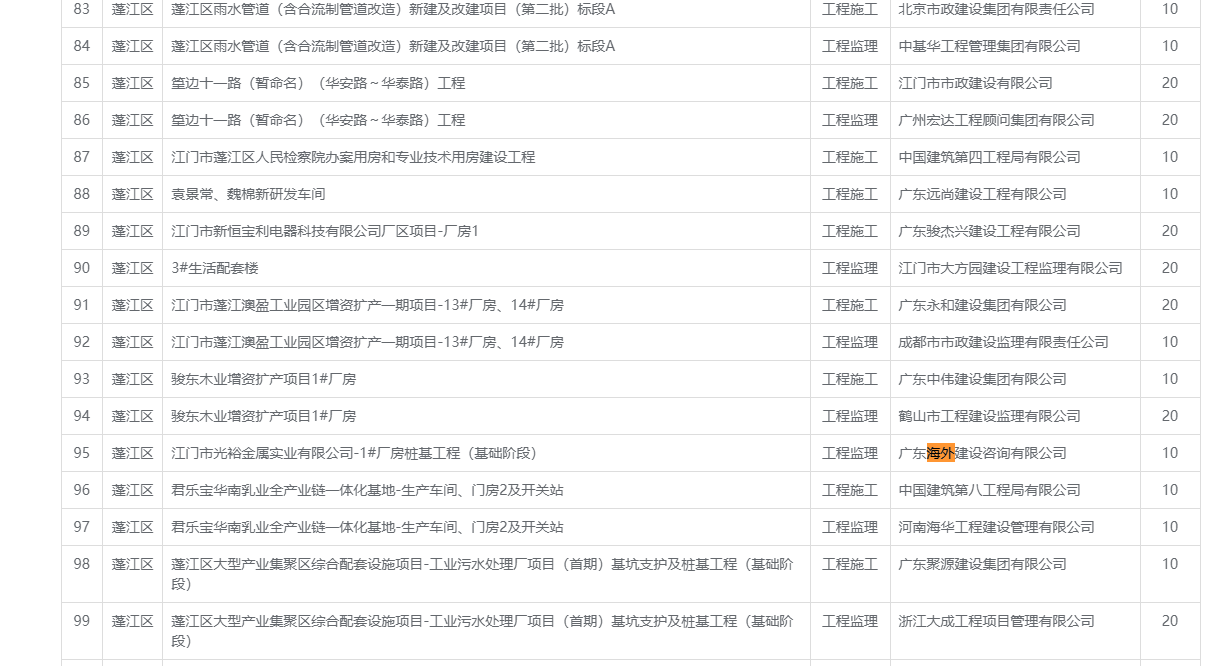1224x666 pixels.
Task: Click the 江门市大方园建设工程监理有限公司 entry
Action: coord(1010,268)
